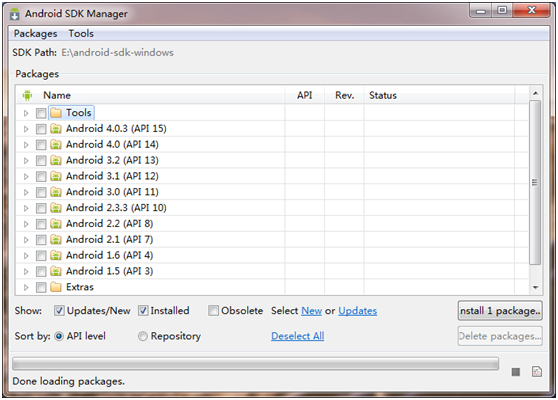Enable the Obsolete packages checkbox
558x400 pixels.
pos(213,311)
